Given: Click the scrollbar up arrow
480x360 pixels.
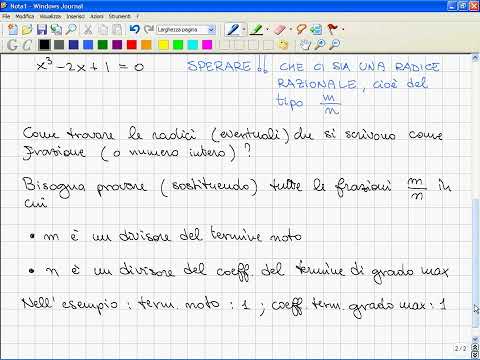Looking at the screenshot, I should pyautogui.click(x=476, y=58).
